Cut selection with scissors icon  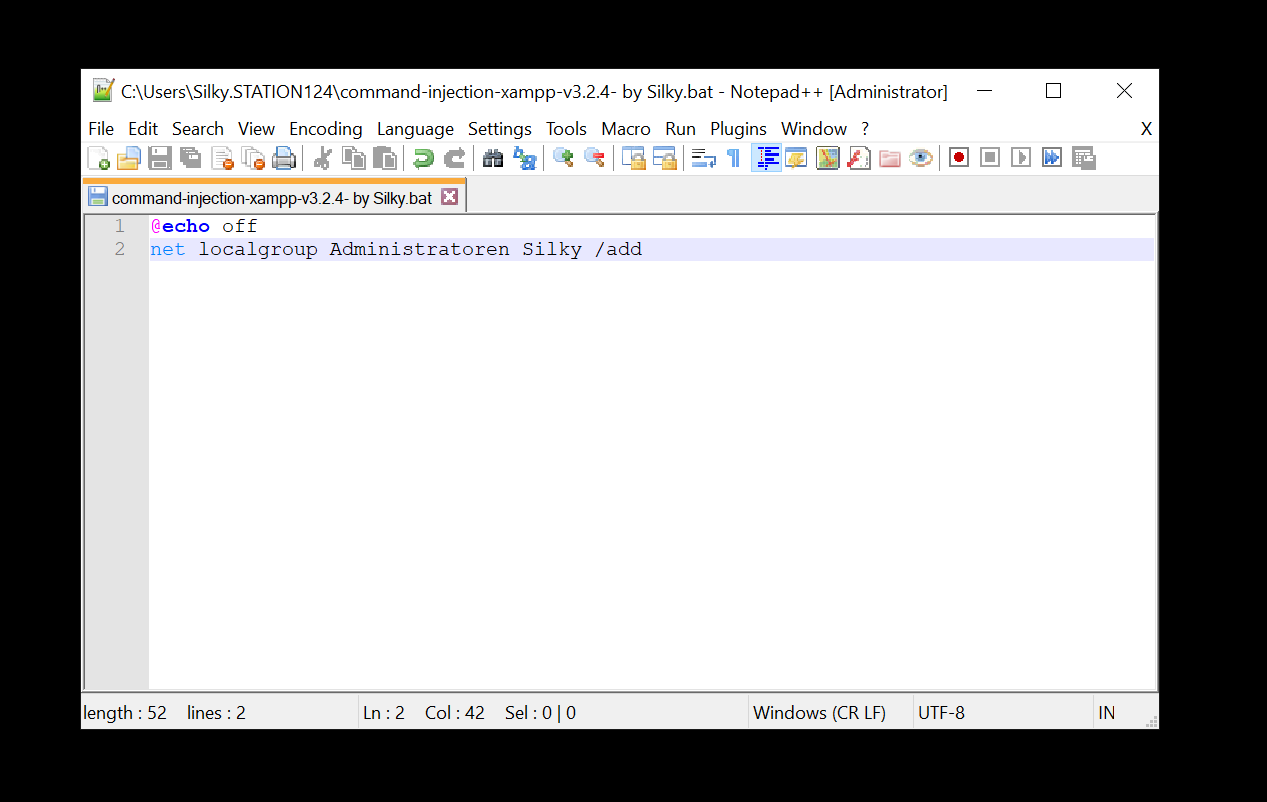(x=322, y=158)
